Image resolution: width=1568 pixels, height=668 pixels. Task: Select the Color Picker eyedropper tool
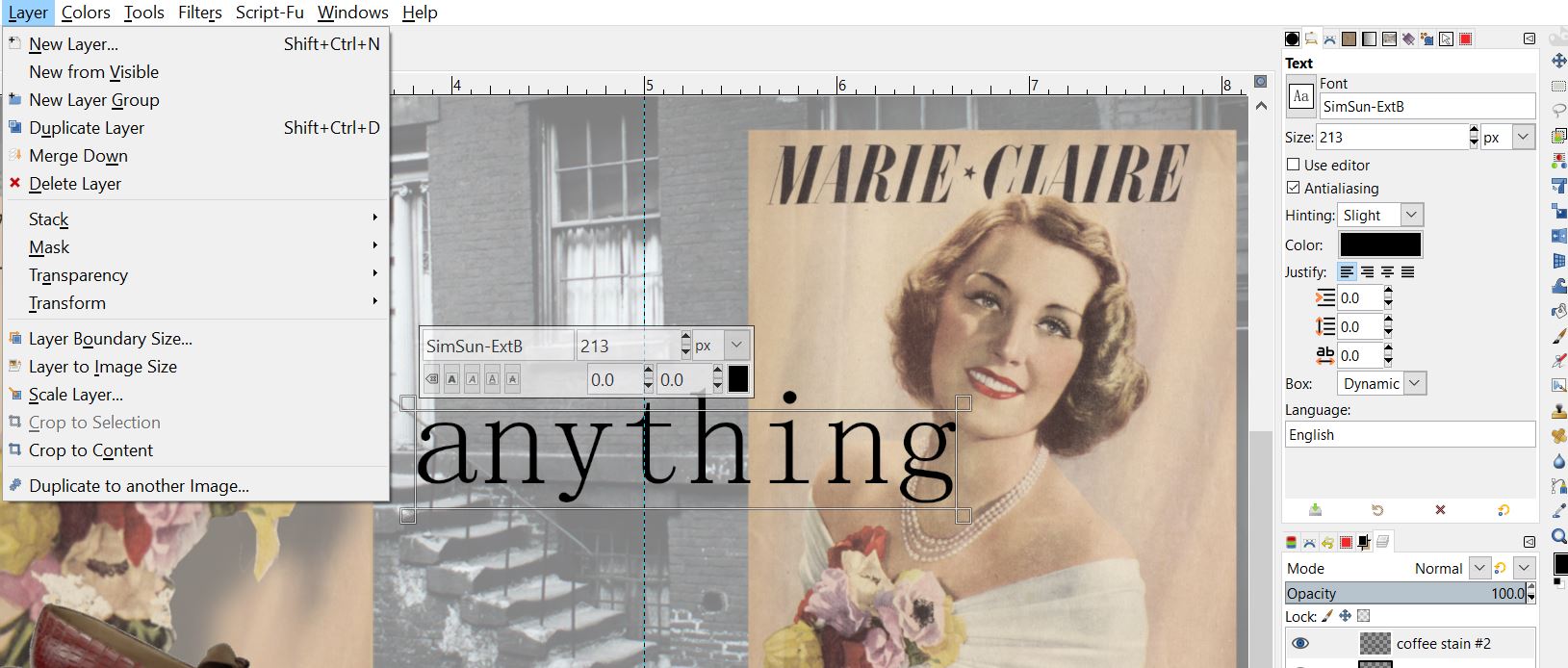1558,511
